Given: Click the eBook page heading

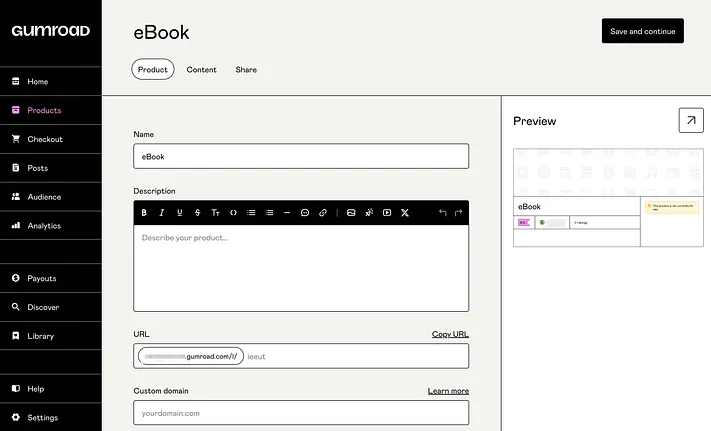Looking at the screenshot, I should (161, 33).
